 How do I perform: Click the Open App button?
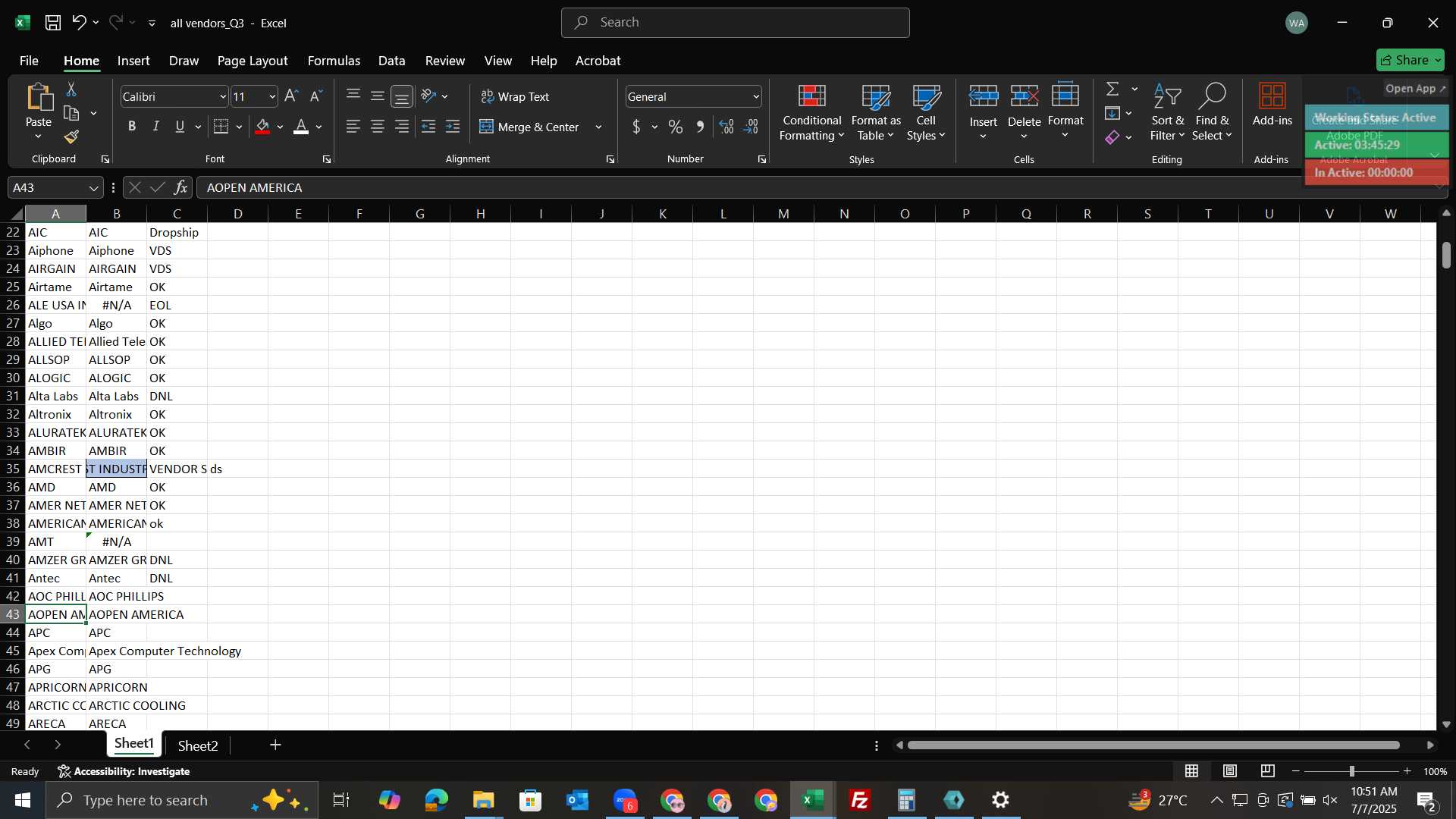point(1415,89)
